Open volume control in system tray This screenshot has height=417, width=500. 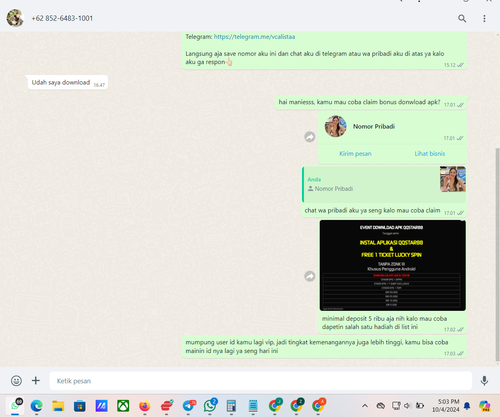pyautogui.click(x=407, y=406)
